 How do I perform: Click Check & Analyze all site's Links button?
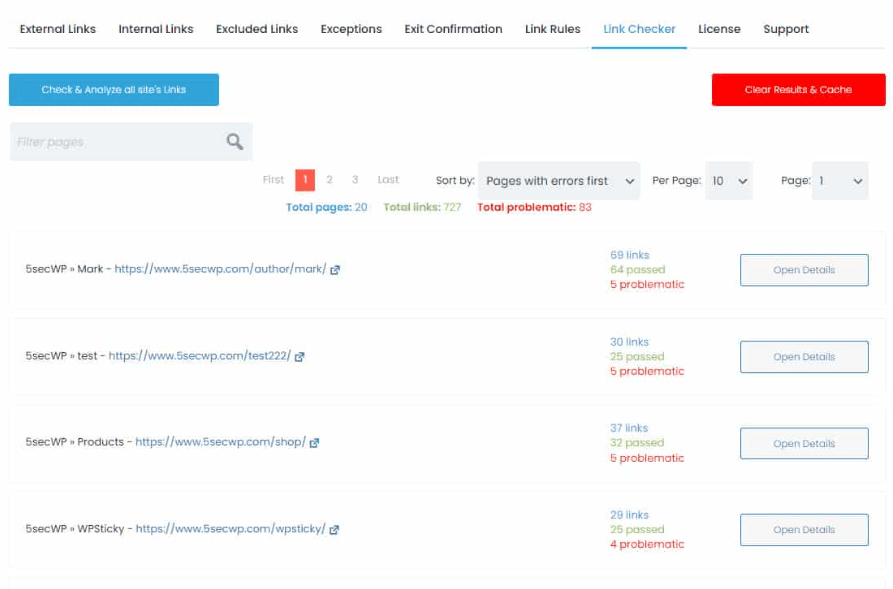coord(114,89)
